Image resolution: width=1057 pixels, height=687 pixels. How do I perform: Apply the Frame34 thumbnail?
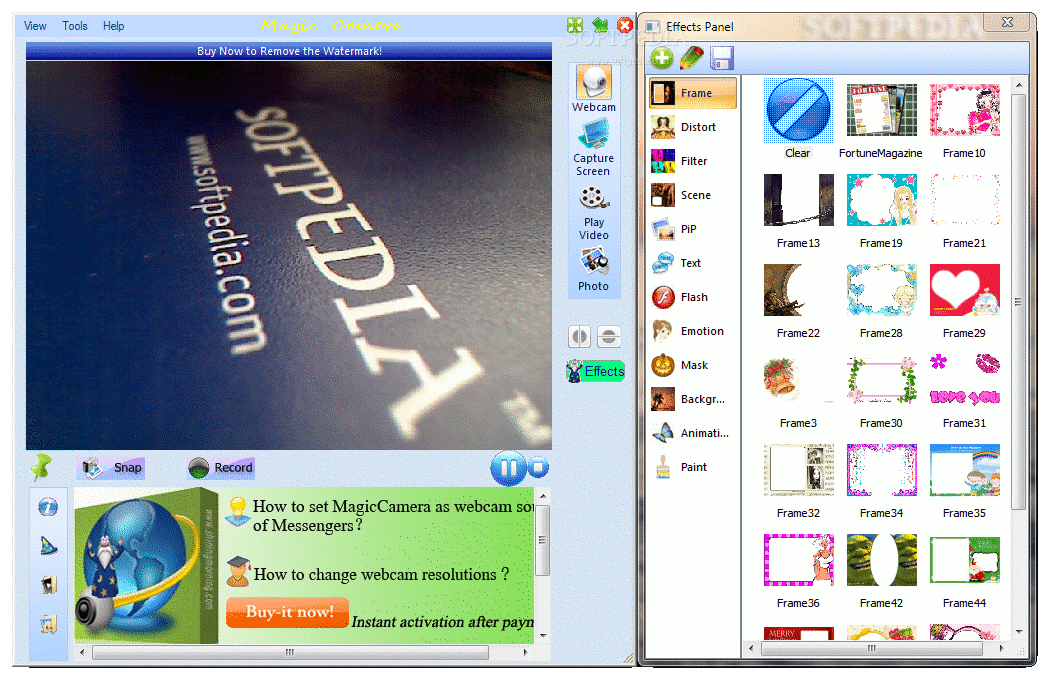881,479
